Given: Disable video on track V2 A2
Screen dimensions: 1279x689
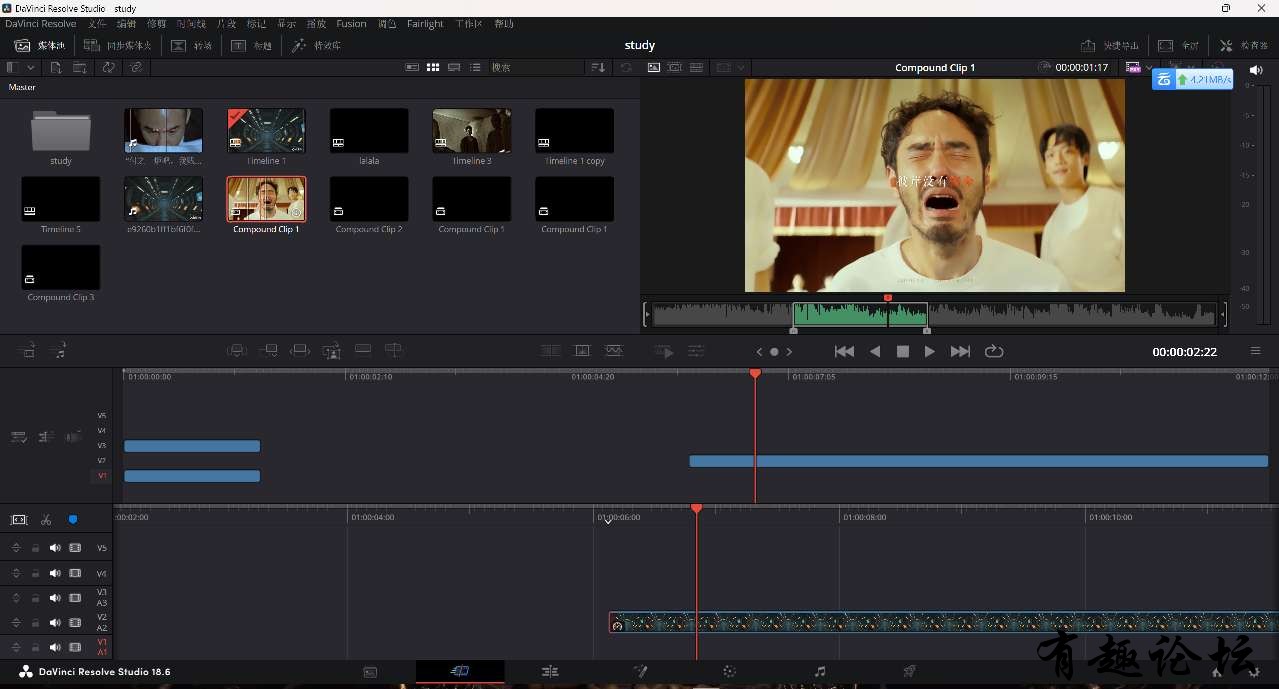Looking at the screenshot, I should coord(75,623).
